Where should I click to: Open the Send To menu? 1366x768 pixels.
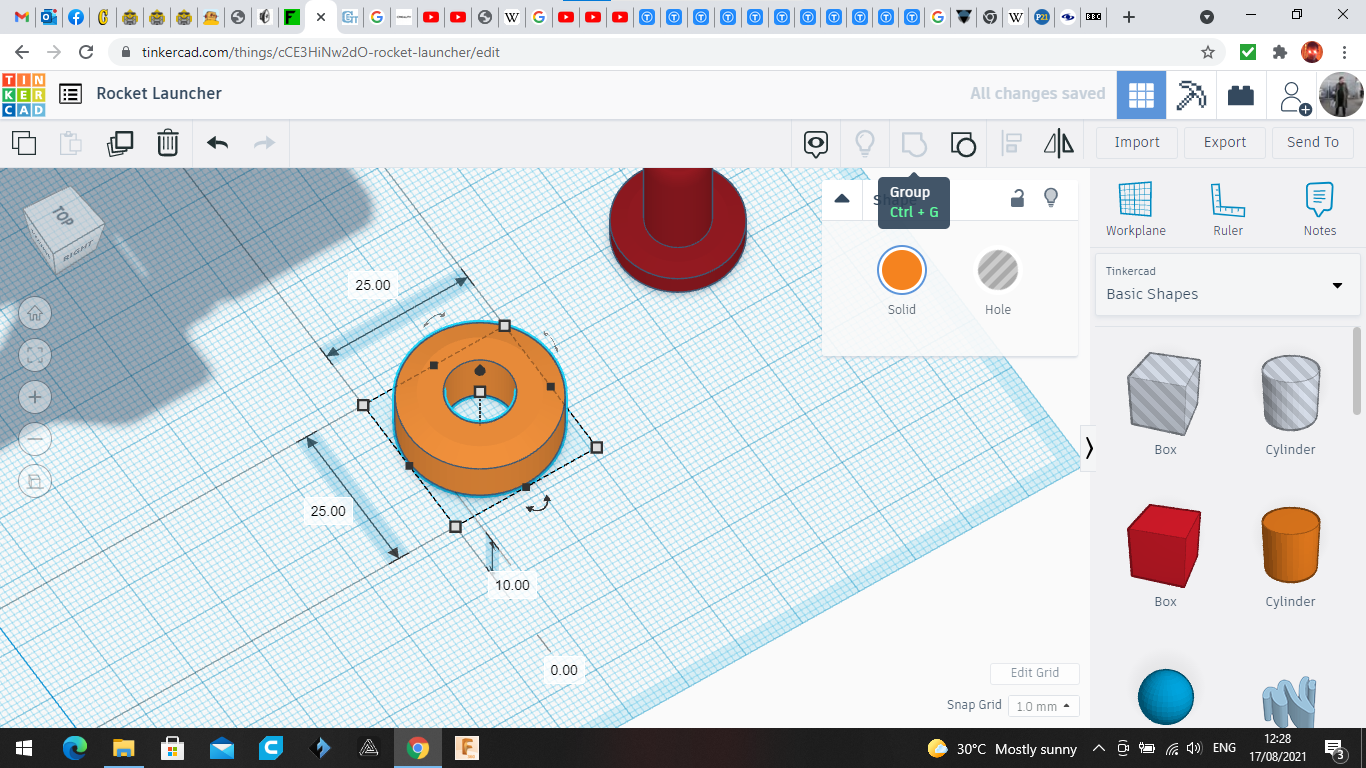(x=1313, y=142)
